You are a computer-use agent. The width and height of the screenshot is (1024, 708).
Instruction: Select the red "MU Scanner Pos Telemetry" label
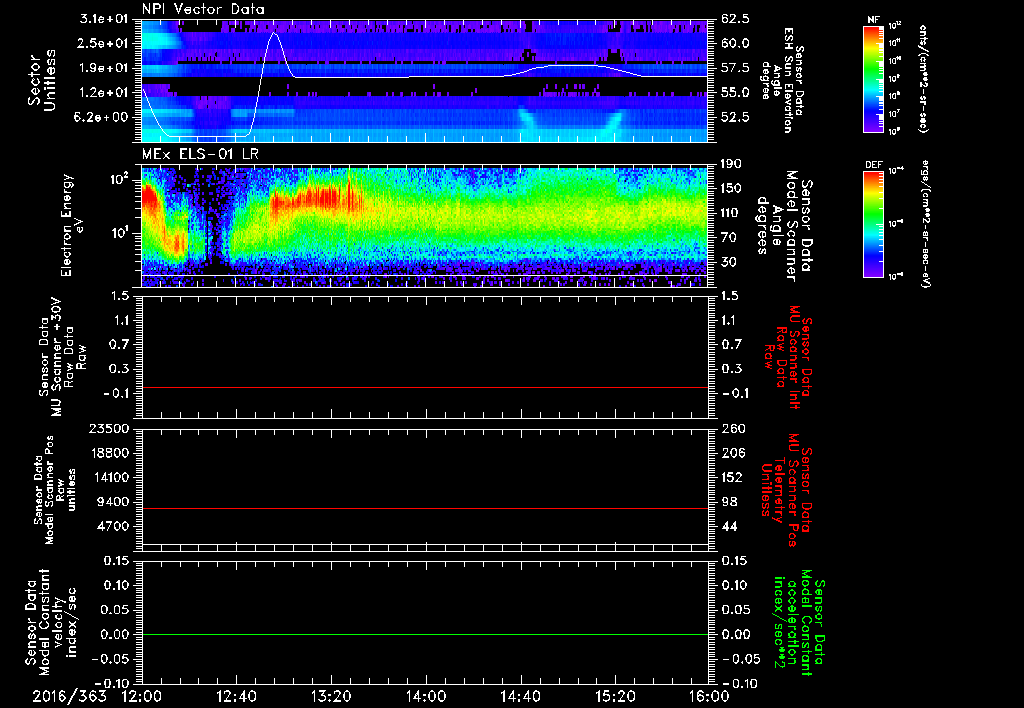point(787,490)
